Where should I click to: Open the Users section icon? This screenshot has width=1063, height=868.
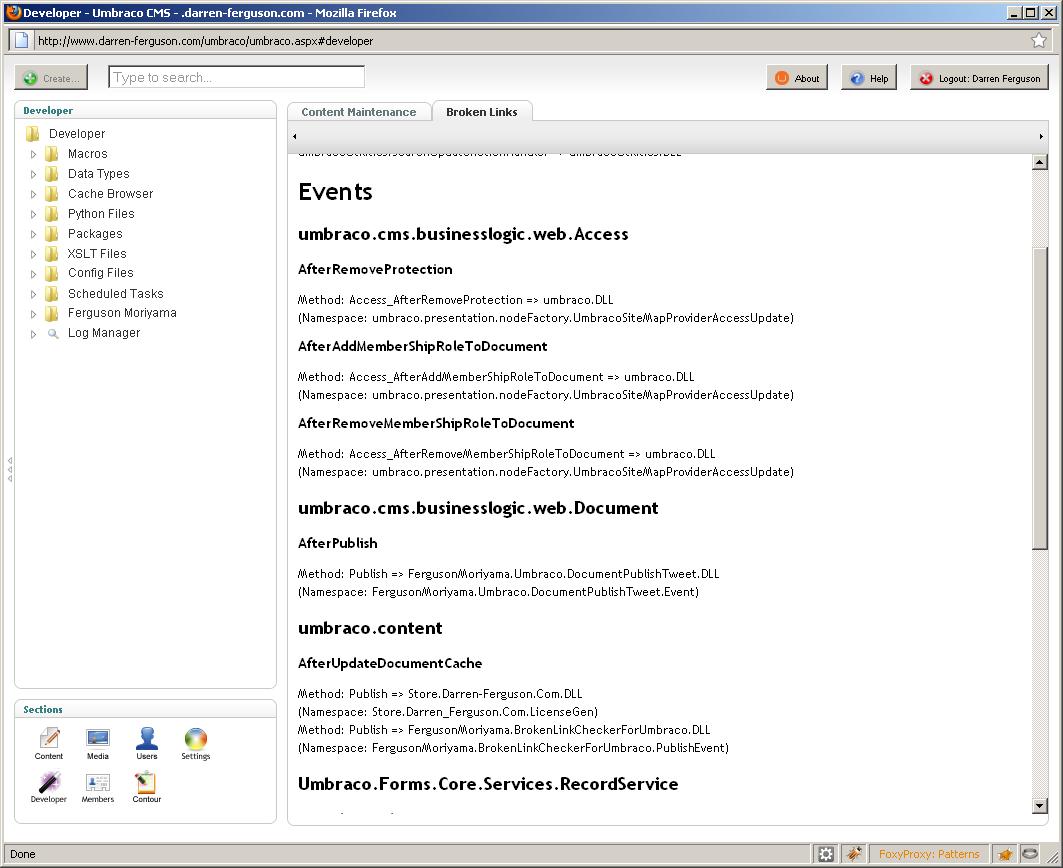click(147, 741)
